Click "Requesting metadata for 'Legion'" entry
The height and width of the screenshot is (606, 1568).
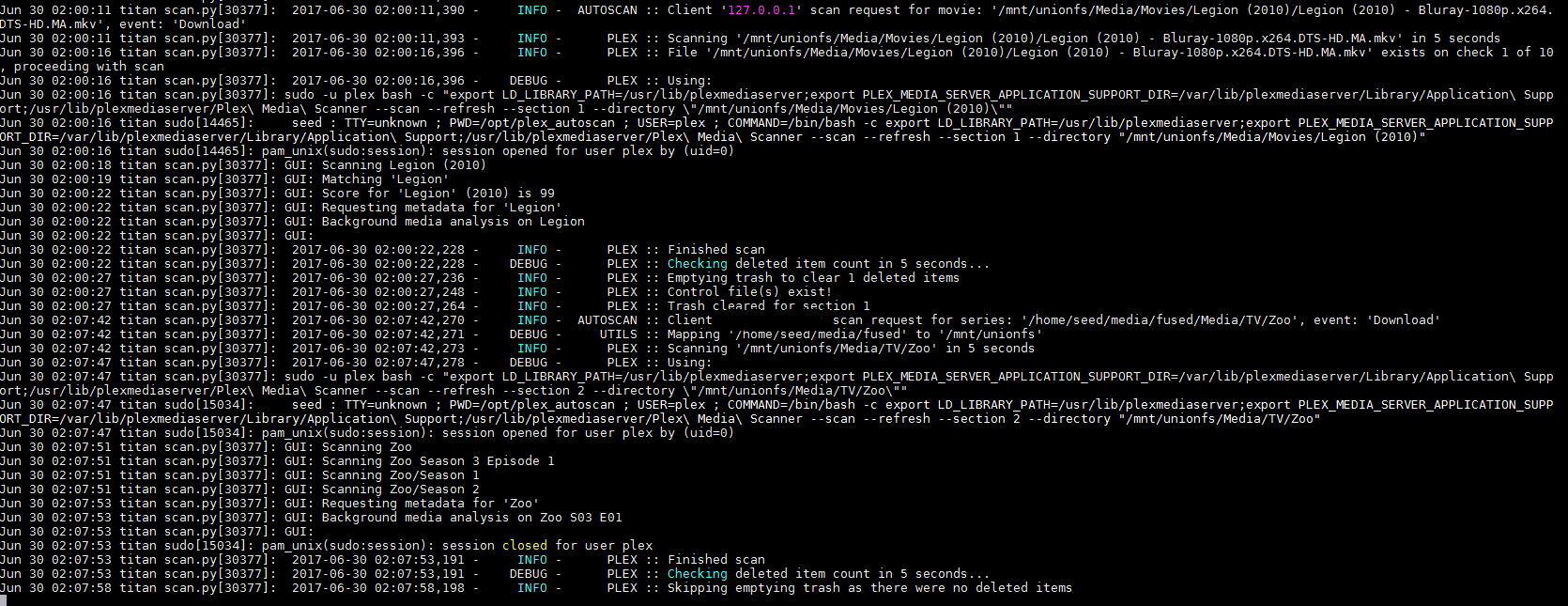tap(441, 208)
